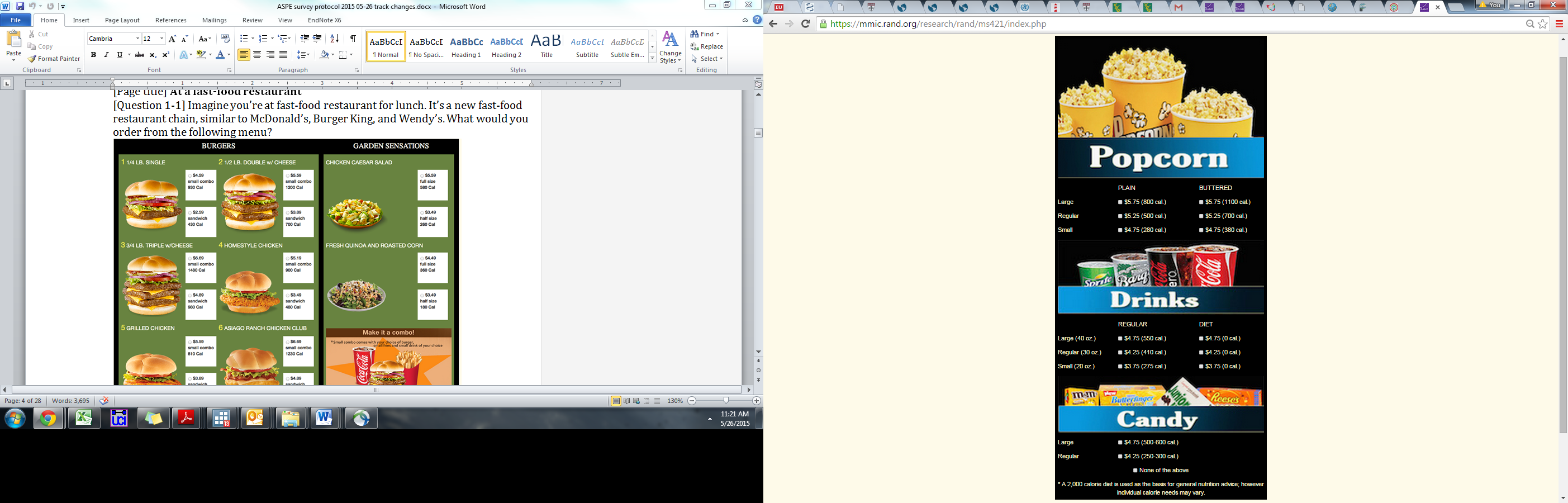Click the Paste icon in Word ribbon
1568x503 pixels.
click(13, 40)
